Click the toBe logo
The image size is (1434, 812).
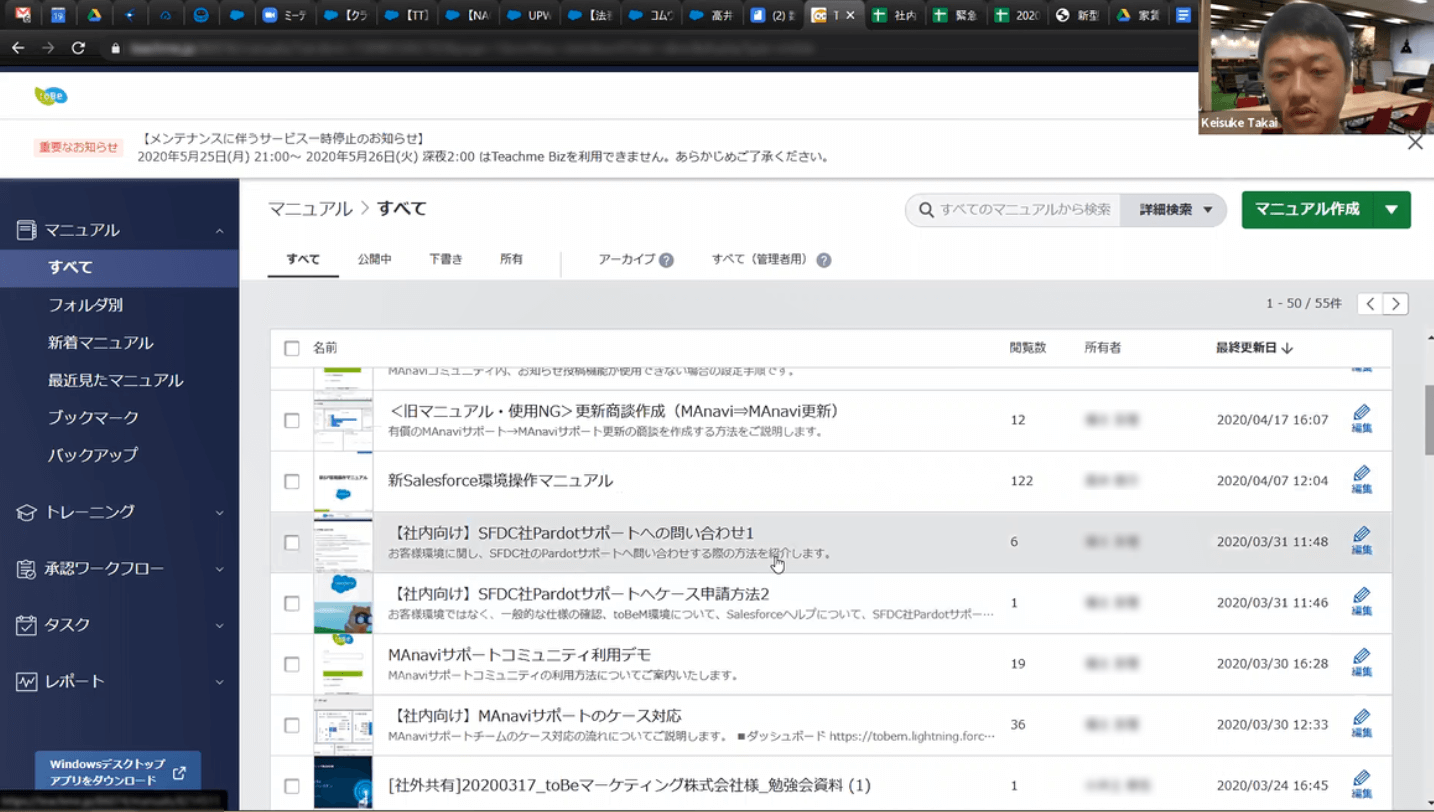point(51,95)
